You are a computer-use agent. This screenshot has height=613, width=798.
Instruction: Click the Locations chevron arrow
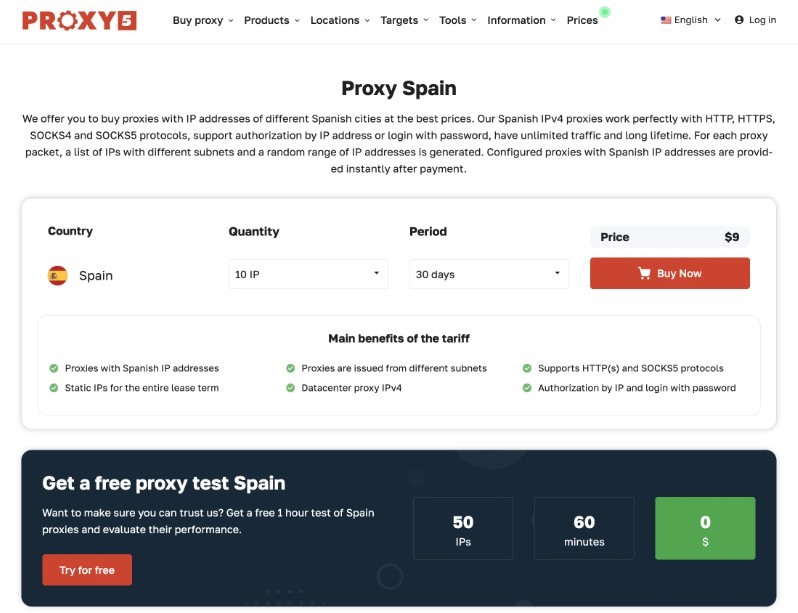click(x=367, y=21)
